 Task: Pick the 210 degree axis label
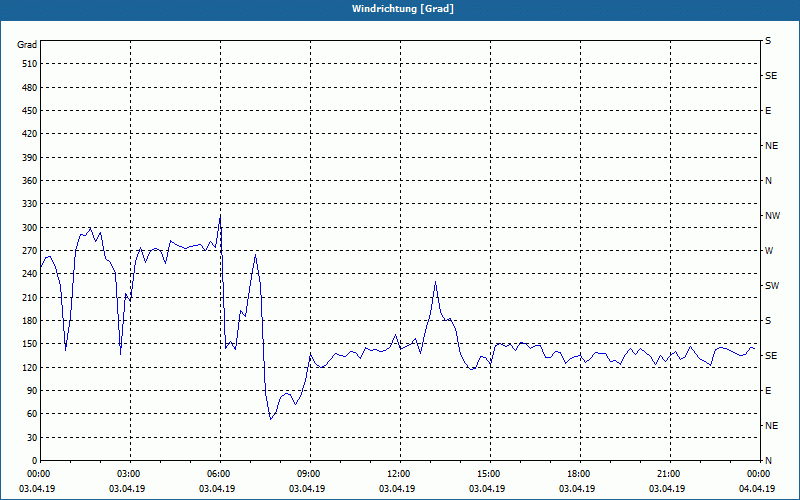pyautogui.click(x=30, y=297)
